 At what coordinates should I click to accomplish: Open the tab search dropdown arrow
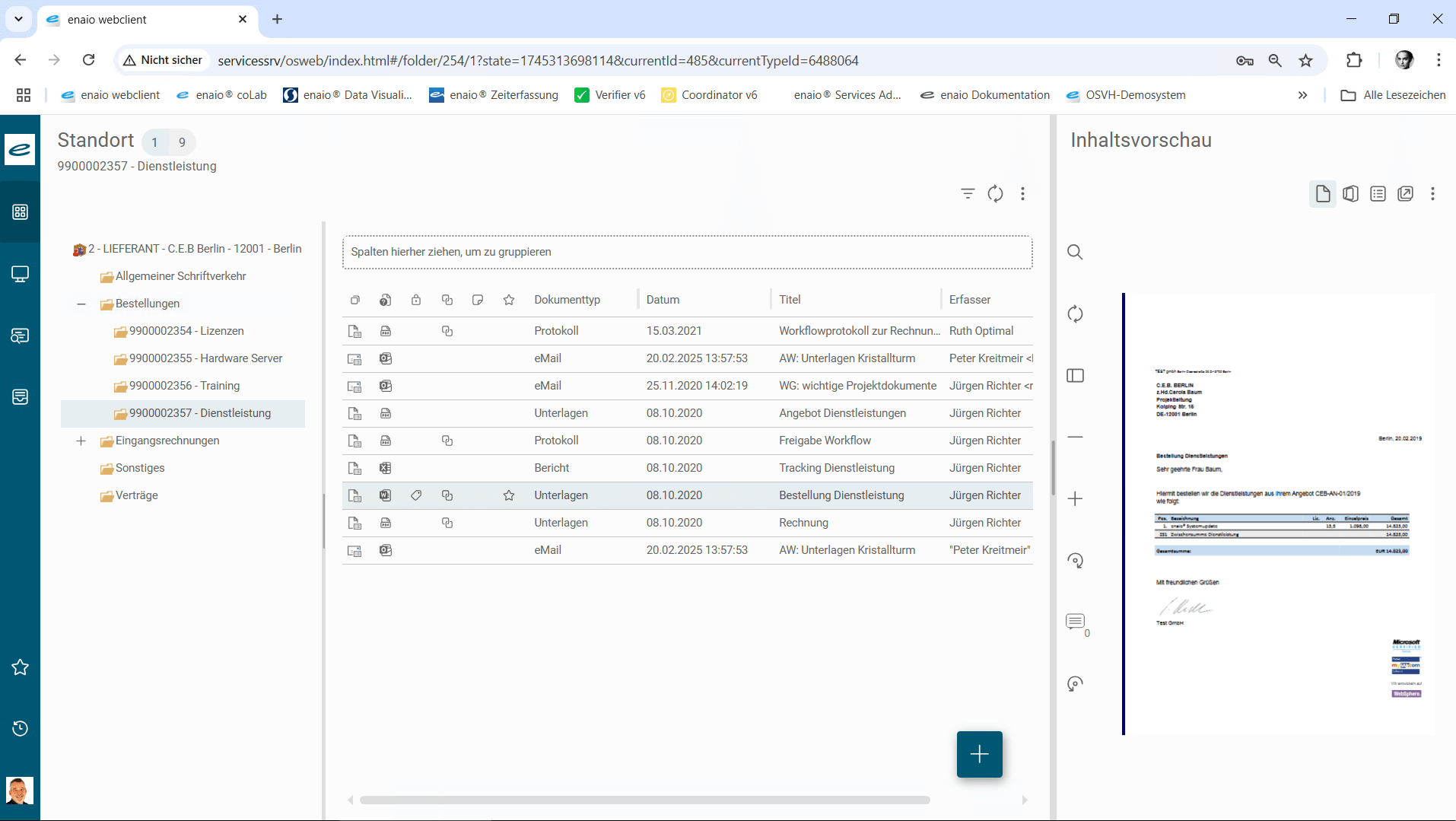click(18, 19)
